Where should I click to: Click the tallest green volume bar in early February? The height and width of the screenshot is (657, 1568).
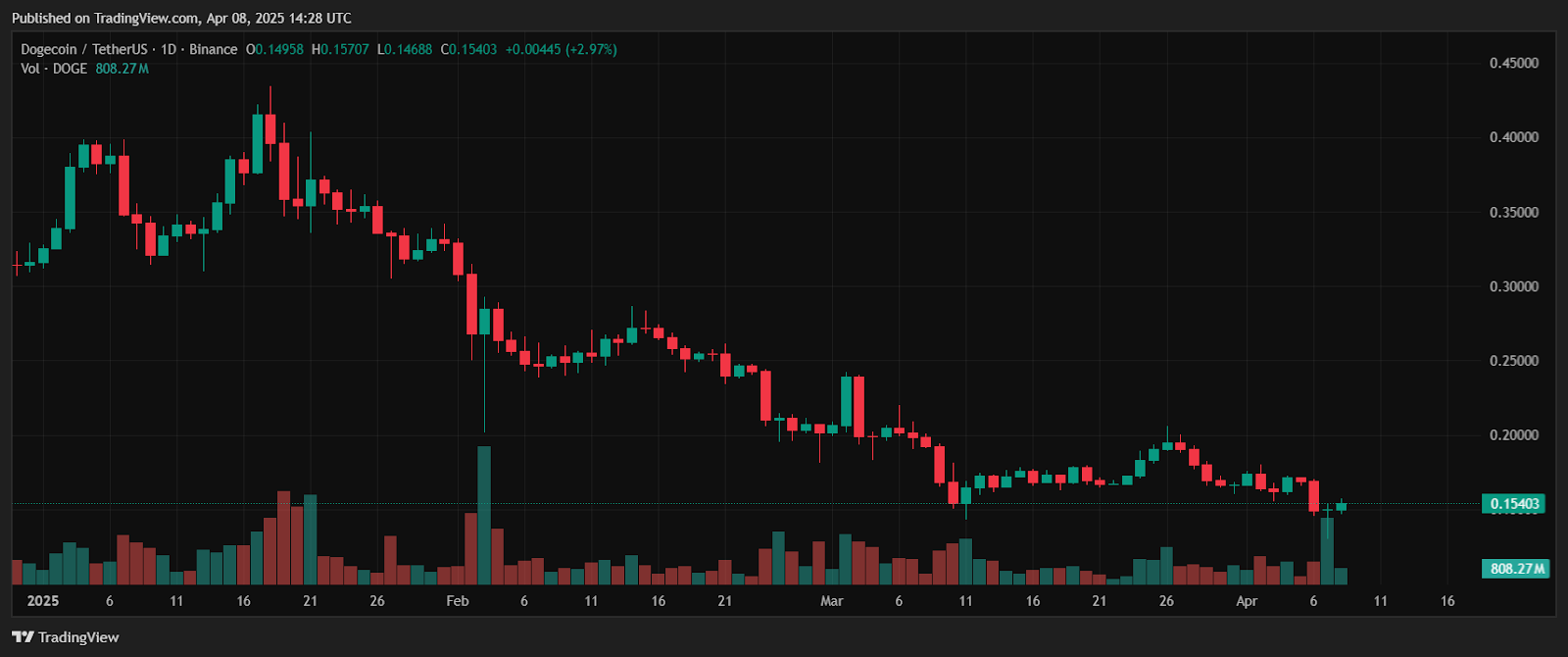[484, 515]
